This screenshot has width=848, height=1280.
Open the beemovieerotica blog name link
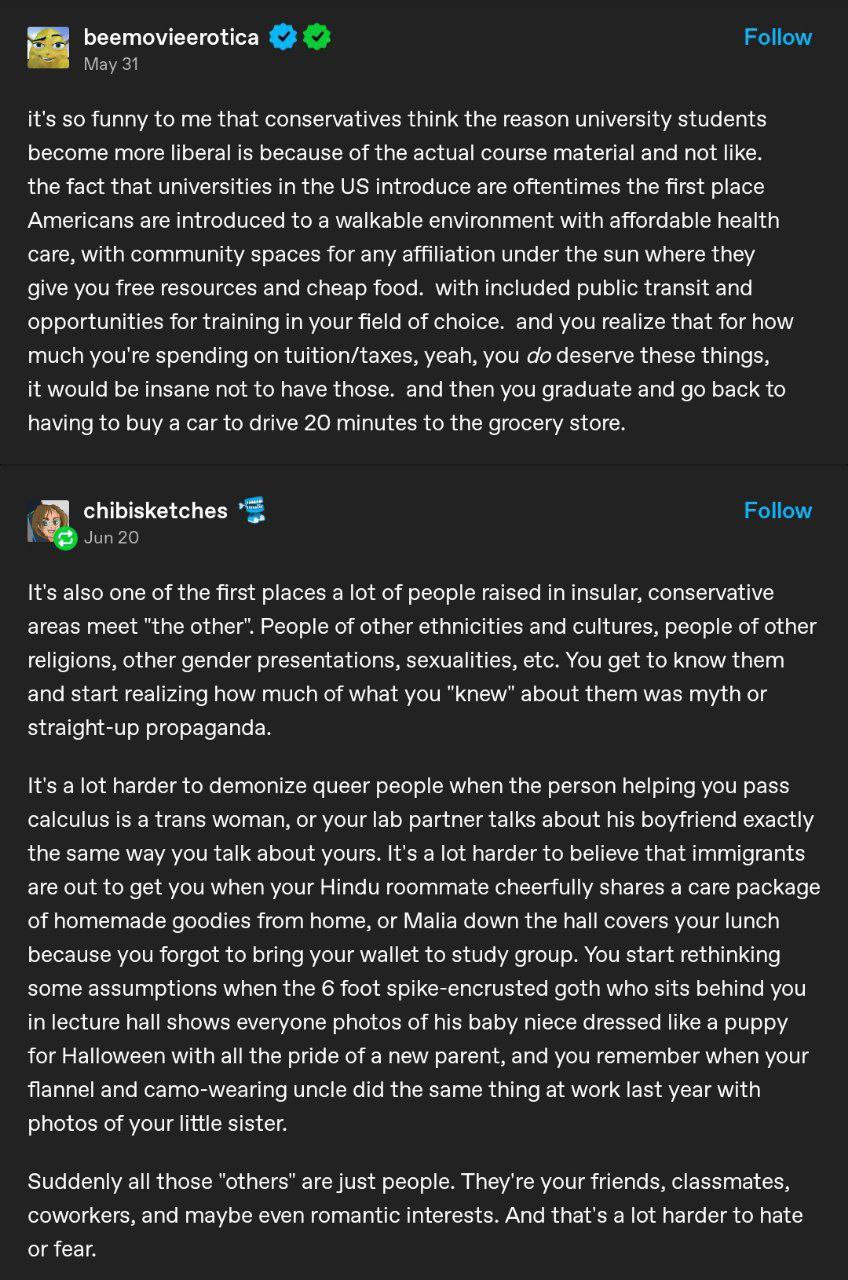171,37
